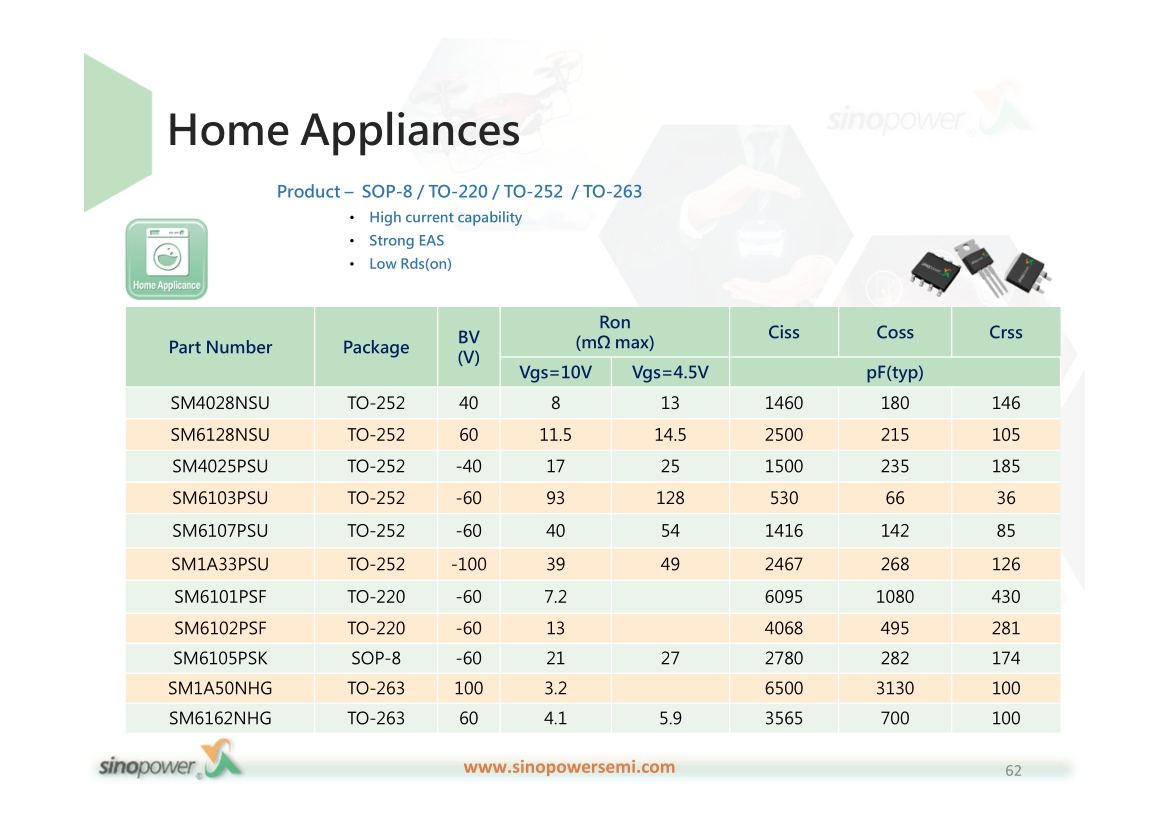This screenshot has height=827, width=1170.
Task: Click the TO-252 package cell for SM4028NSU
Action: pos(376,403)
